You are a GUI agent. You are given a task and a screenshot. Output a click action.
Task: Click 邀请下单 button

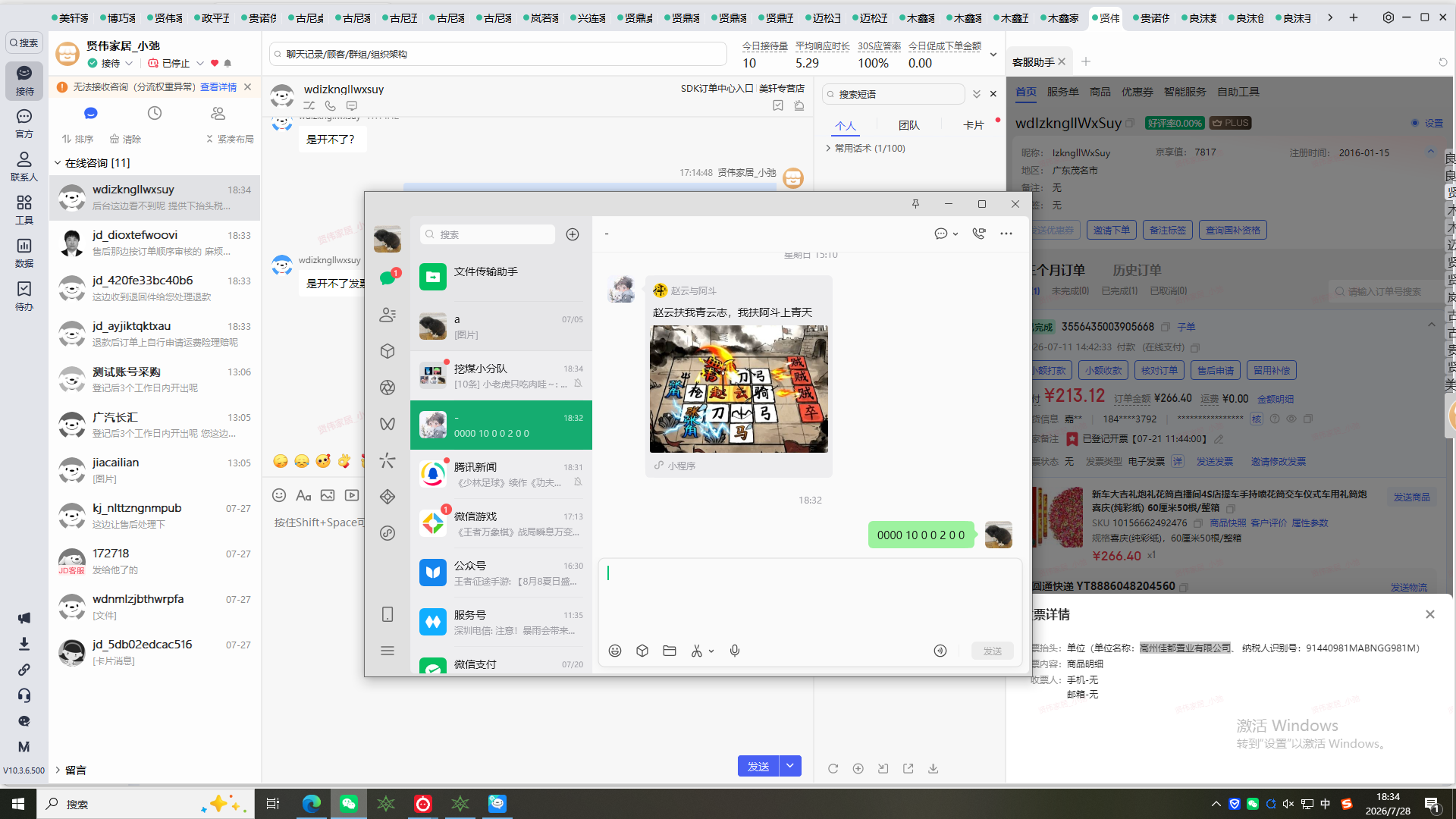(x=1112, y=230)
